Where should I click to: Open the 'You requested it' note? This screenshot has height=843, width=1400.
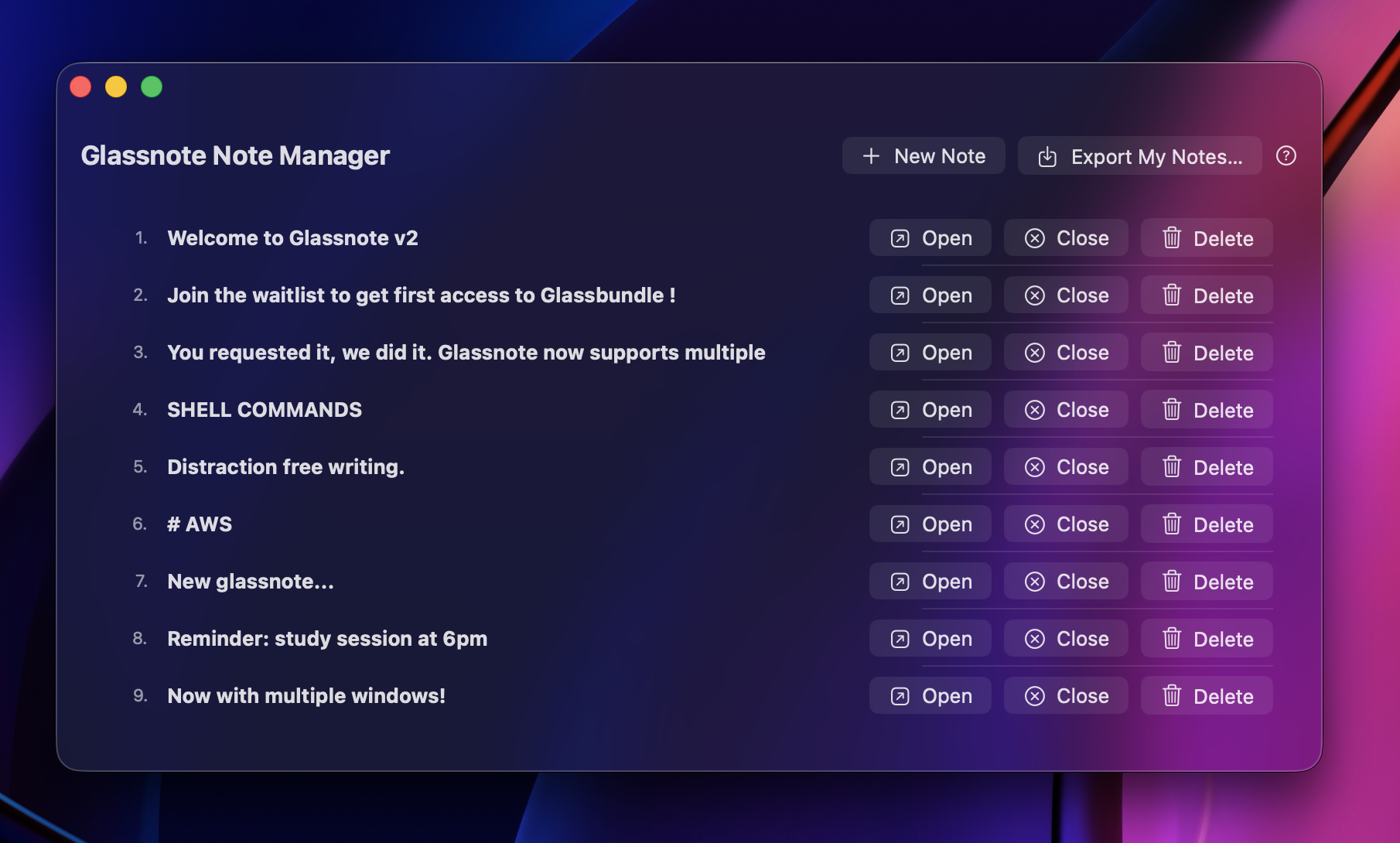(x=930, y=353)
